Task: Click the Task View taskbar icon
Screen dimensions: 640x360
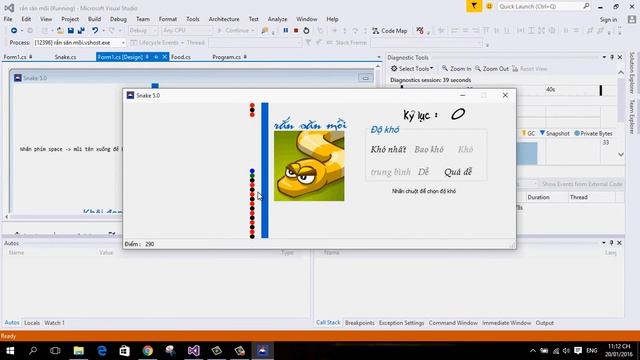Action: [x=55, y=351]
